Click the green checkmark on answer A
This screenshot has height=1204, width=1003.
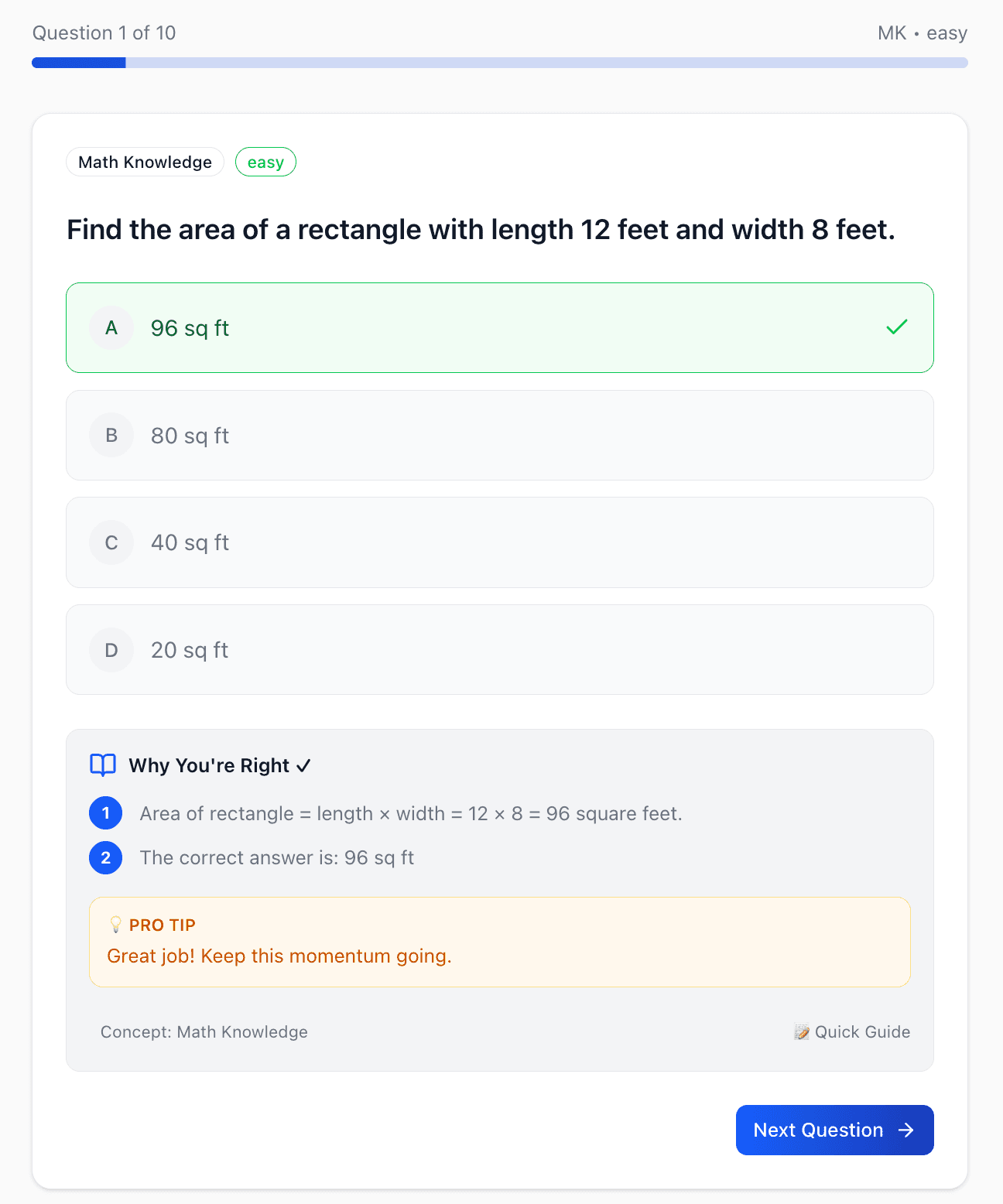(896, 327)
